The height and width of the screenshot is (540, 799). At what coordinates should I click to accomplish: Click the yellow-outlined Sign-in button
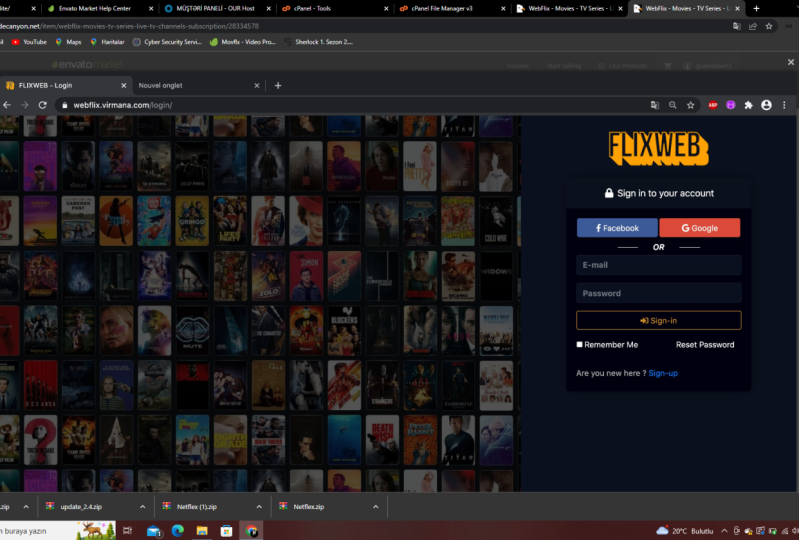[x=658, y=320]
